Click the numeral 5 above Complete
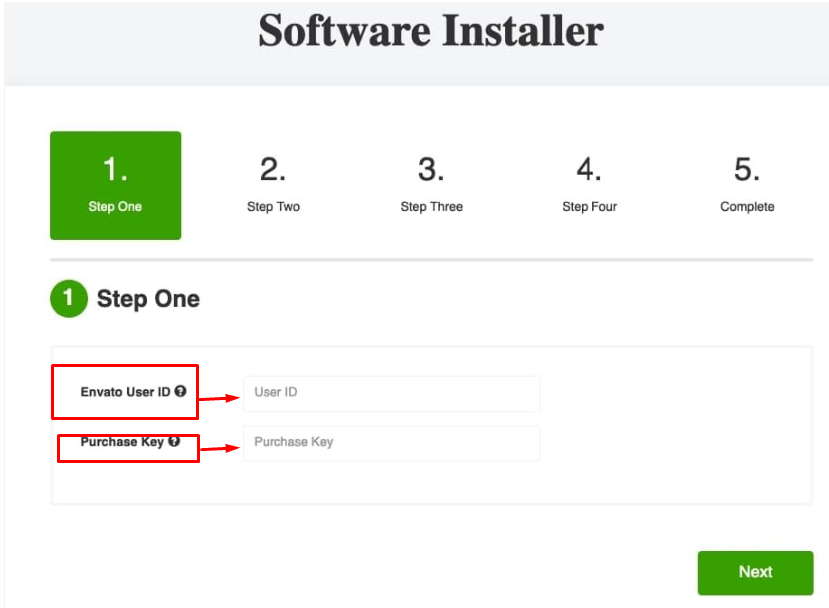Viewport: 829px width, 608px height. point(747,170)
